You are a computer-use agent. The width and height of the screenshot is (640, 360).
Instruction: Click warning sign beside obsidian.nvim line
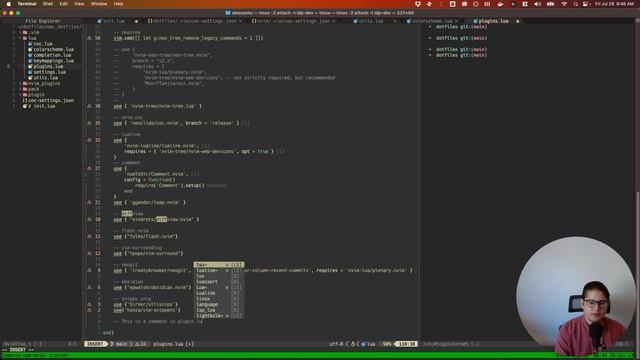89,287
